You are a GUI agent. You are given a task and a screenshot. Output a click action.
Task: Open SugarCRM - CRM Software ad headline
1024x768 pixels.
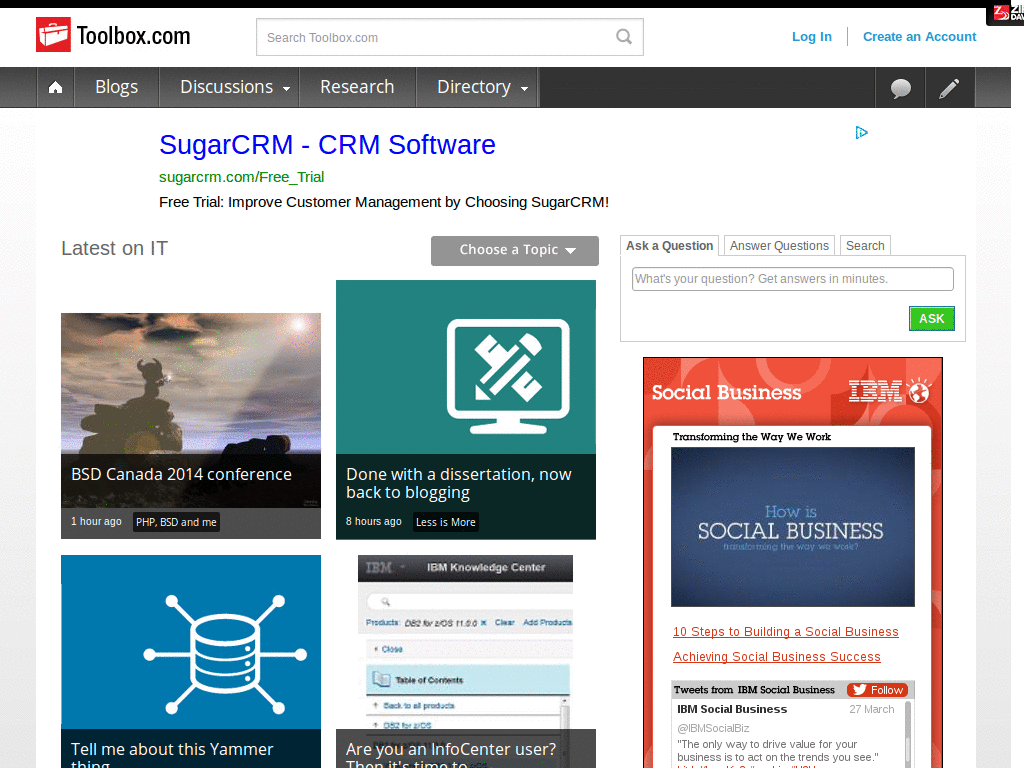(327, 144)
